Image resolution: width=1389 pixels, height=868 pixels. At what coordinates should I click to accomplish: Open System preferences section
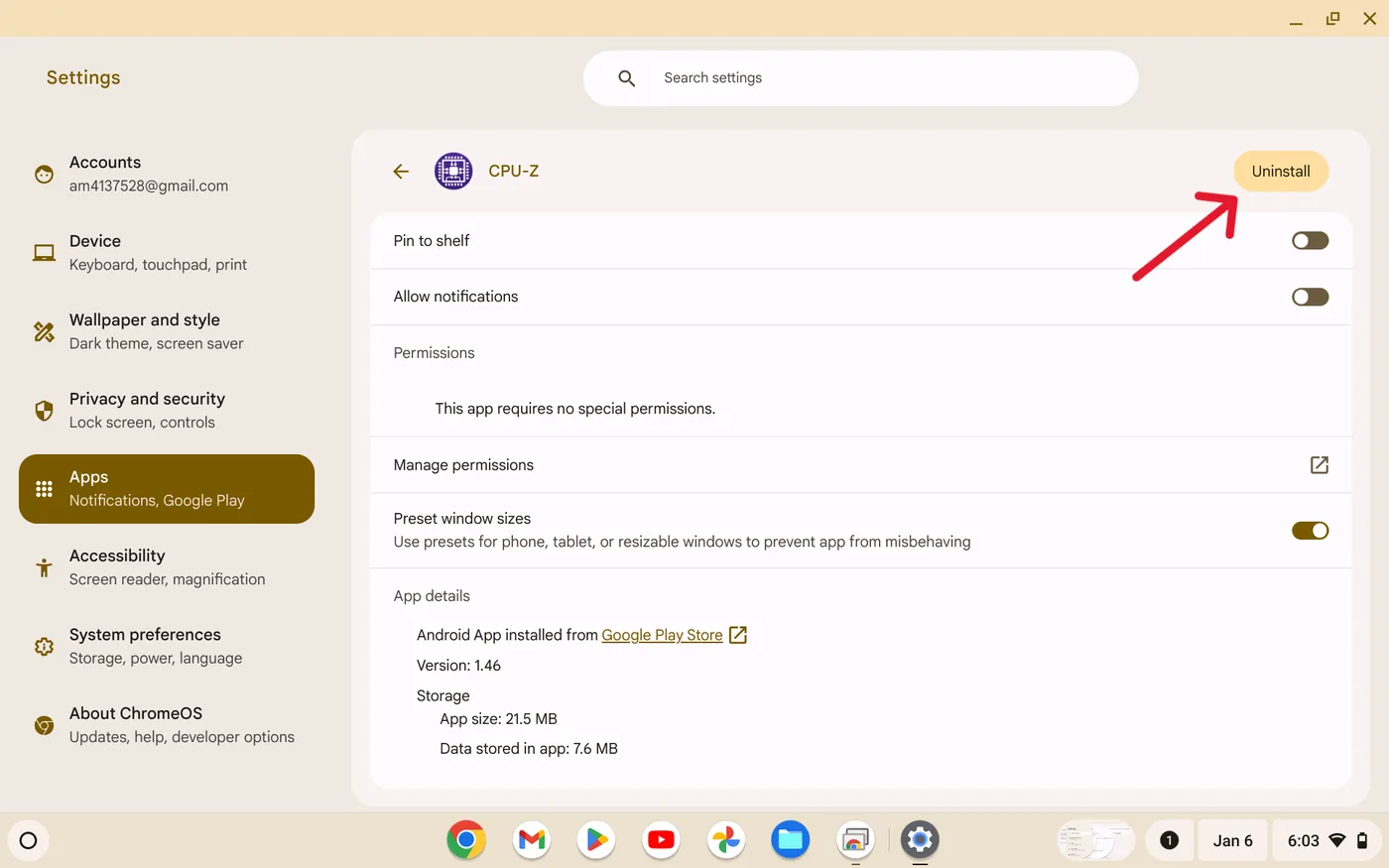coord(167,647)
